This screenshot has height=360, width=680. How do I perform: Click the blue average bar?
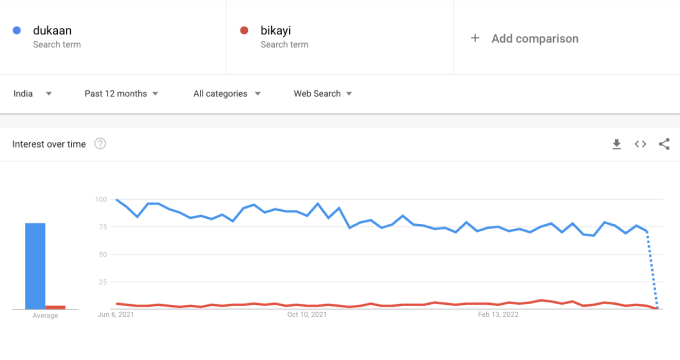tap(35, 266)
